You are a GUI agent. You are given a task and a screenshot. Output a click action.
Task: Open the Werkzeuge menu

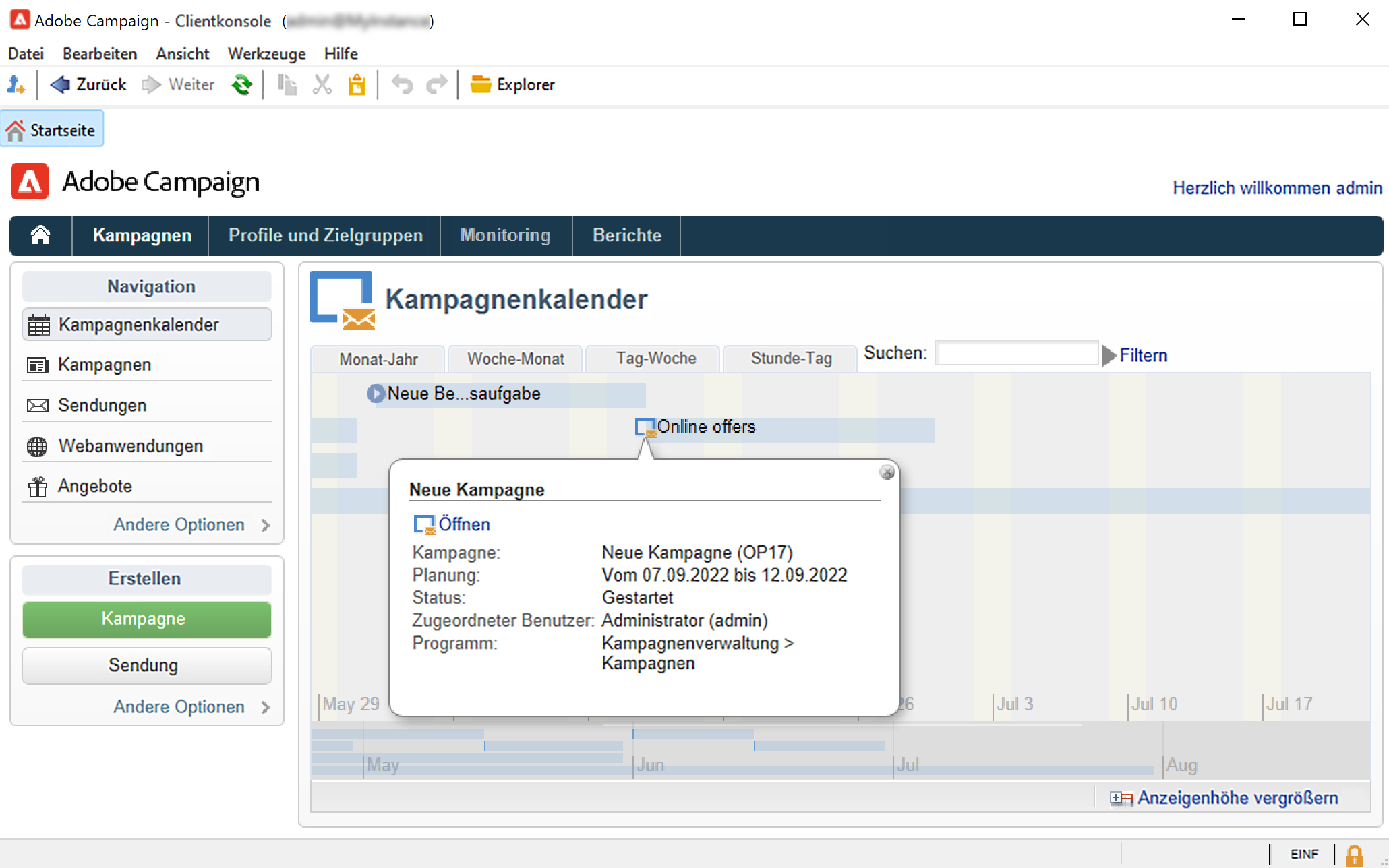tap(266, 54)
